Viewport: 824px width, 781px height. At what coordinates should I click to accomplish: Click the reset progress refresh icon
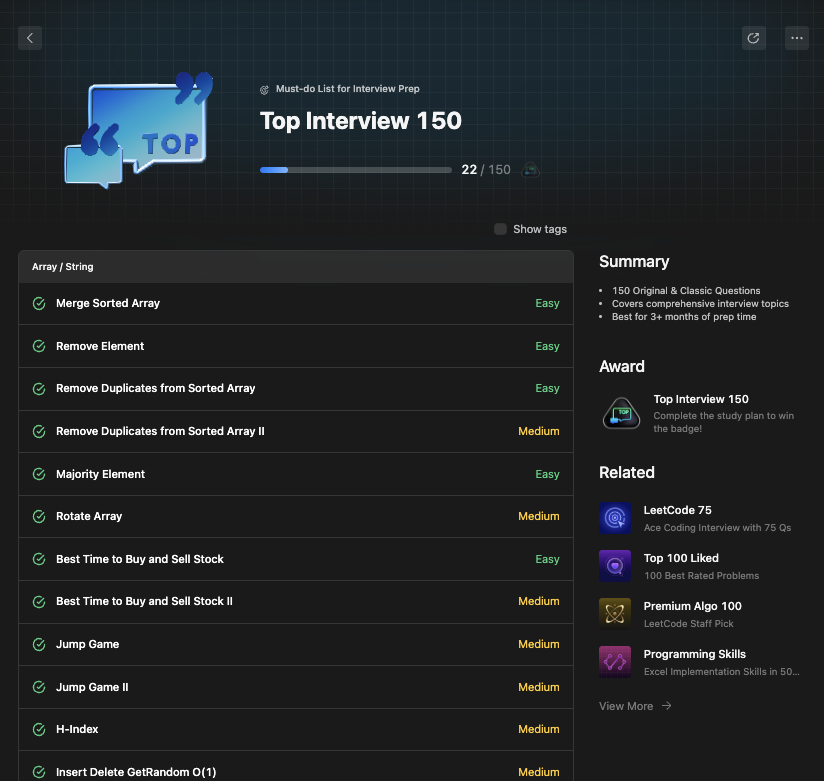point(753,38)
